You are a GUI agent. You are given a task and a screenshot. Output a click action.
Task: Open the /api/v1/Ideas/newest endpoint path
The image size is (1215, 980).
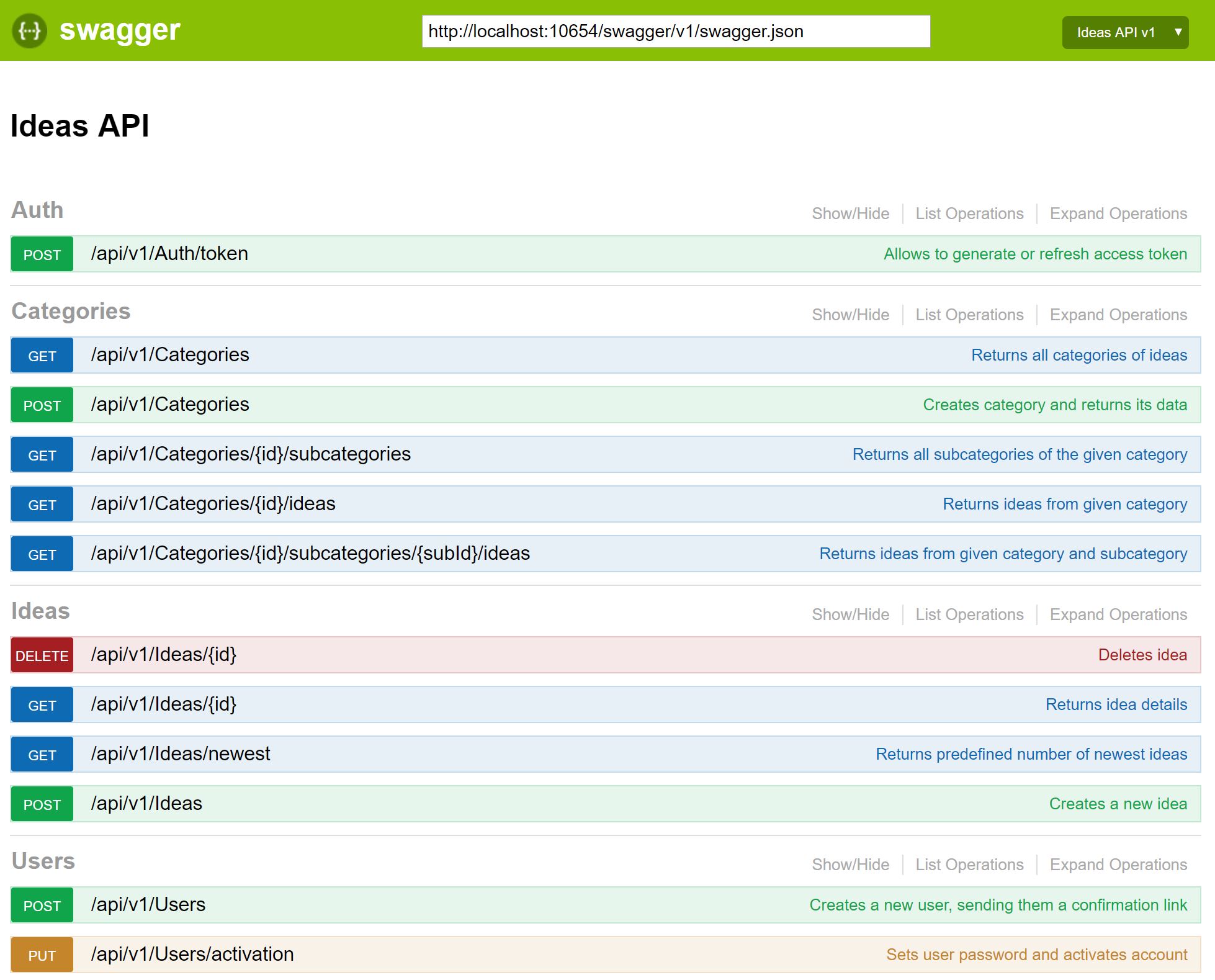181,754
